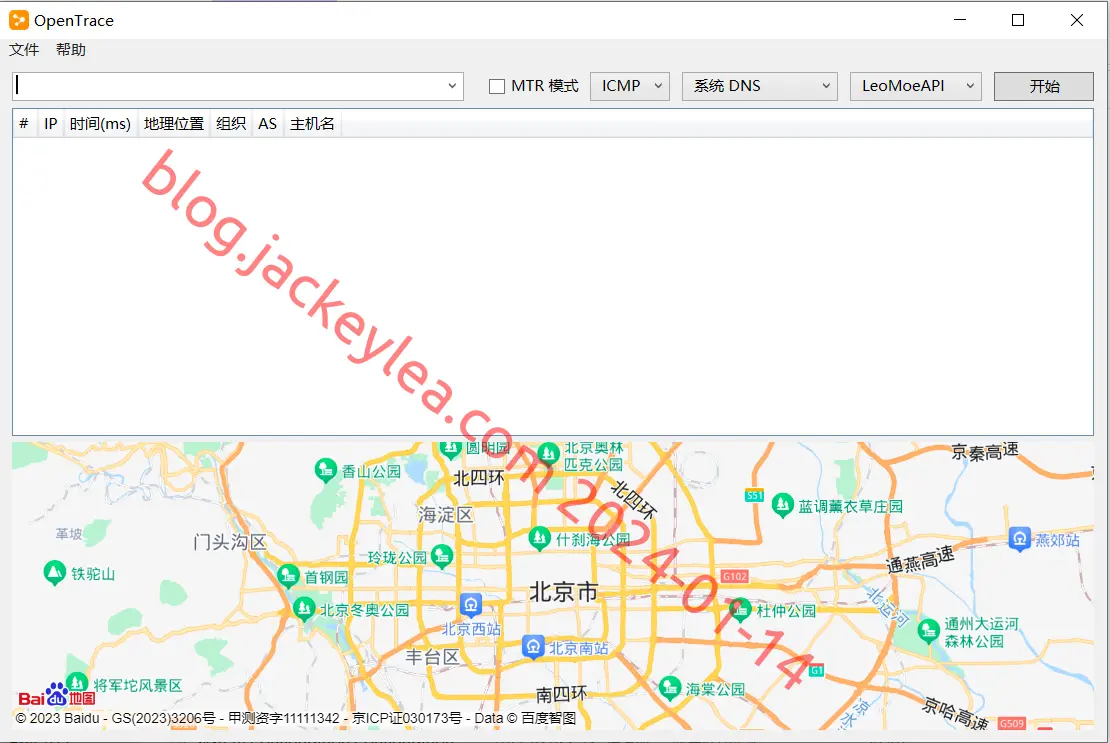
Task: Click the Shichahai Park marker icon
Action: pyautogui.click(x=539, y=538)
